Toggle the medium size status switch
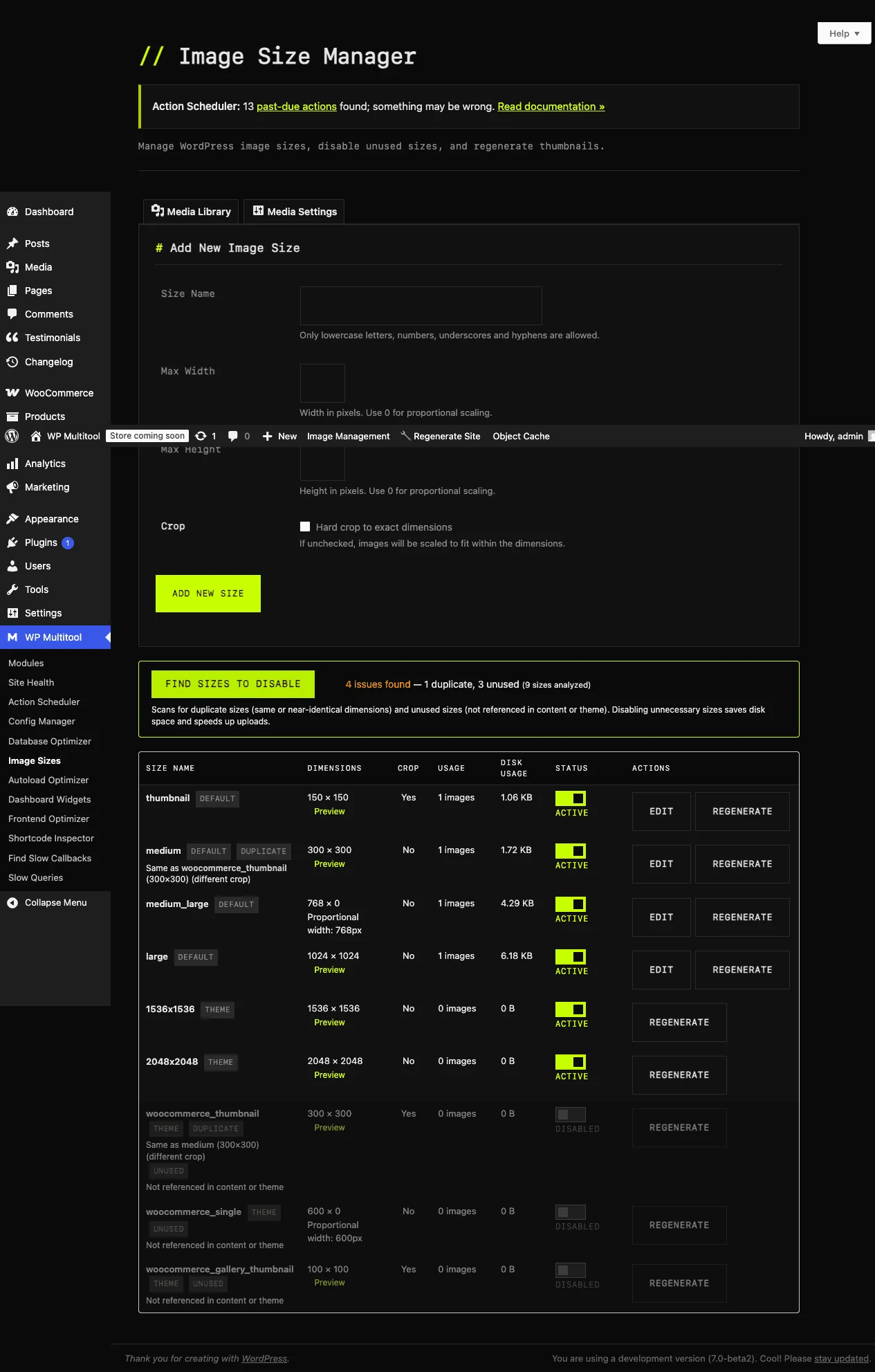The height and width of the screenshot is (1372, 875). [x=571, y=851]
